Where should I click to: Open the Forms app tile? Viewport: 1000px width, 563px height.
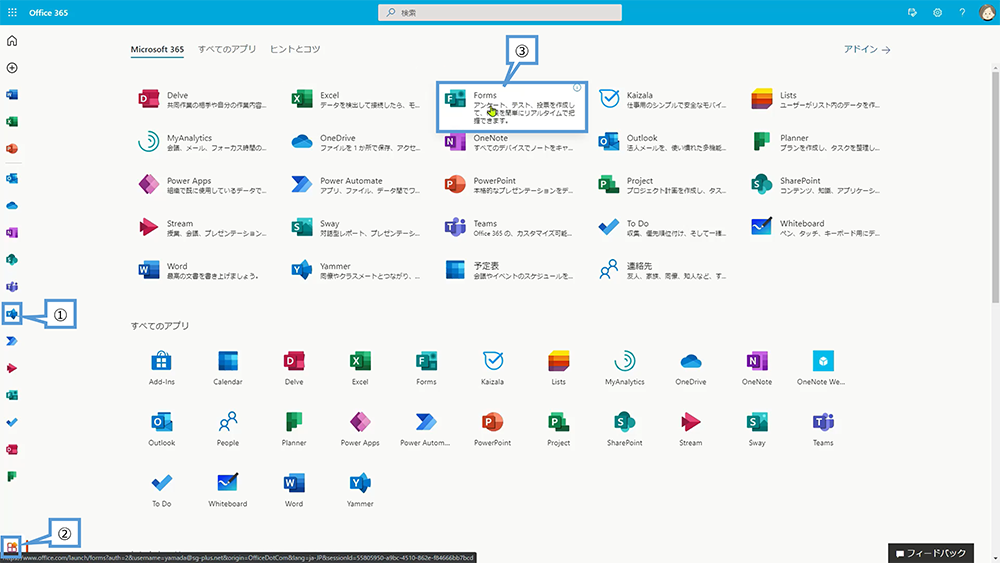coord(511,106)
